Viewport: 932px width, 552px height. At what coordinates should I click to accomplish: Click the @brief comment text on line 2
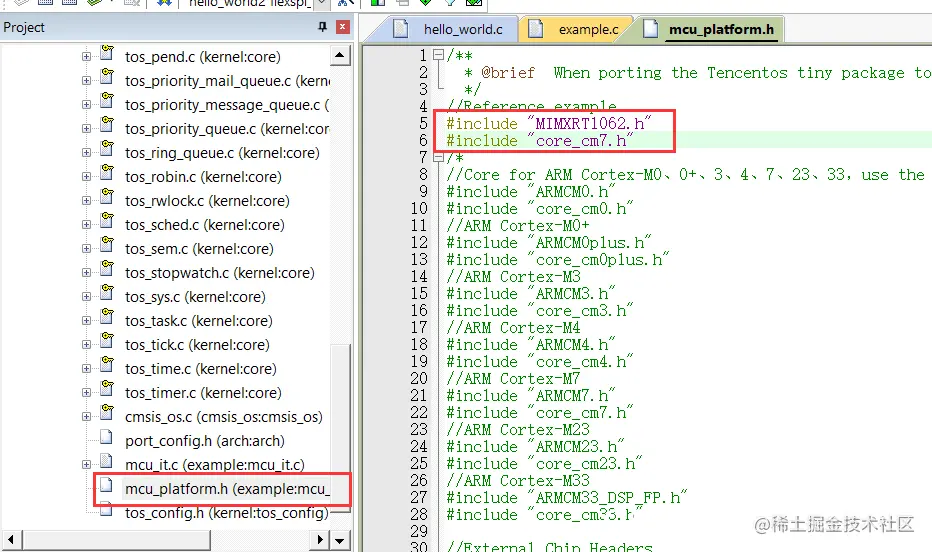click(508, 73)
